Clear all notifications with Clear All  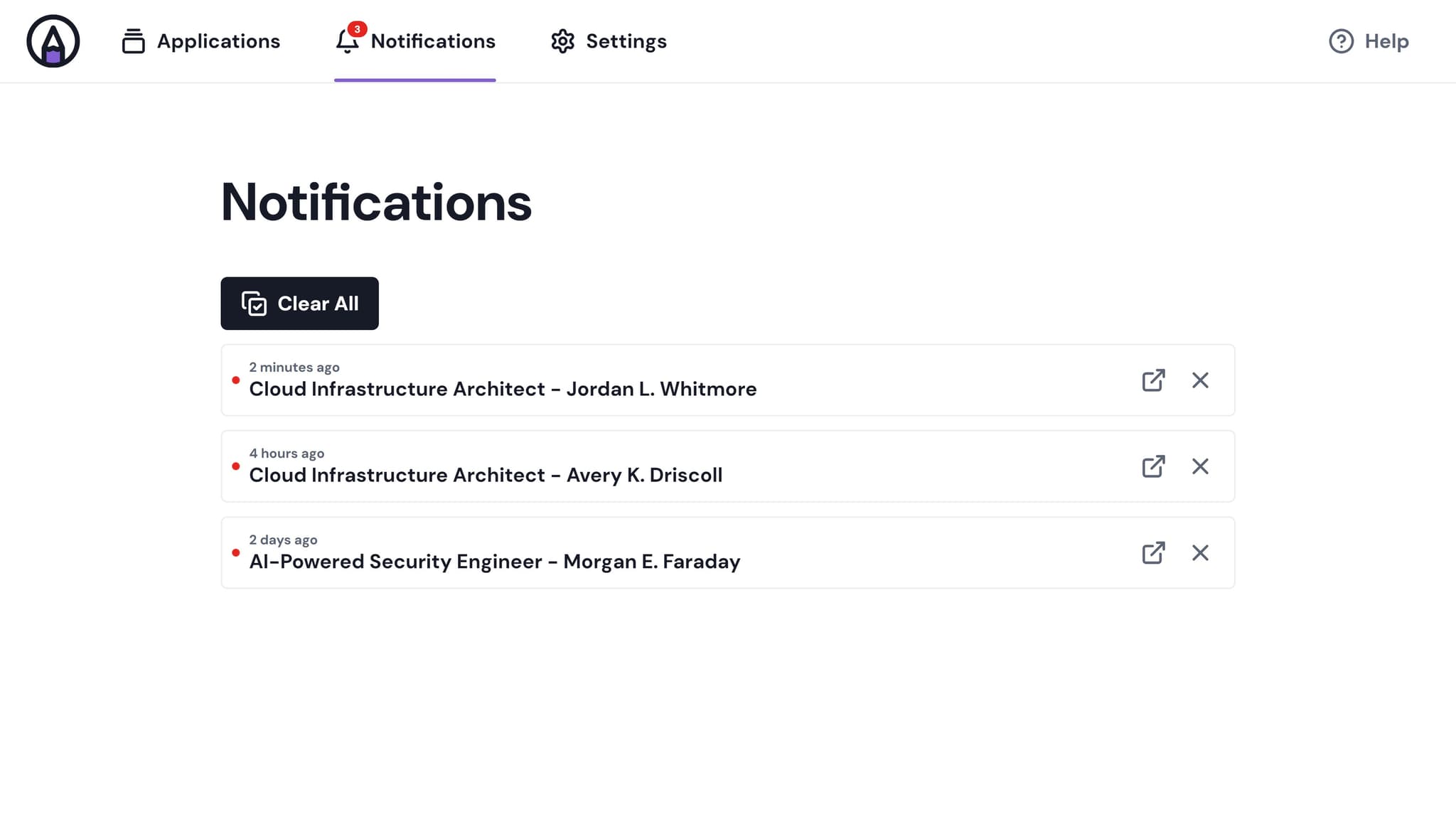[299, 304]
